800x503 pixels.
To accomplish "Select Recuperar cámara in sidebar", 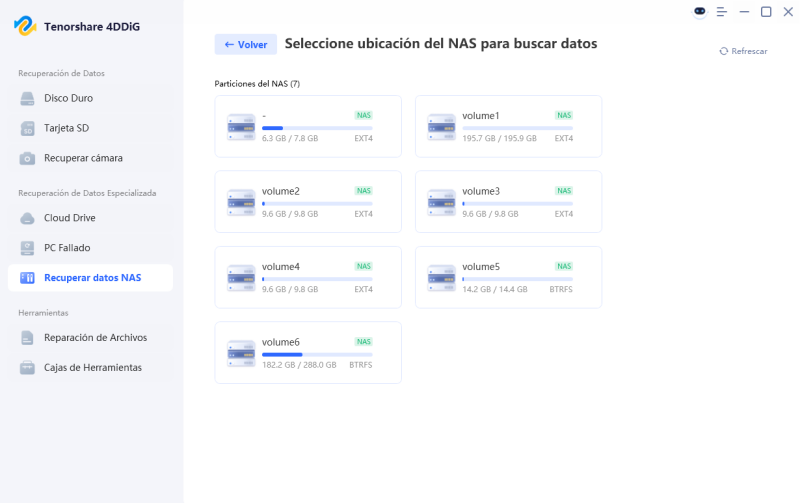I will [x=90, y=159].
